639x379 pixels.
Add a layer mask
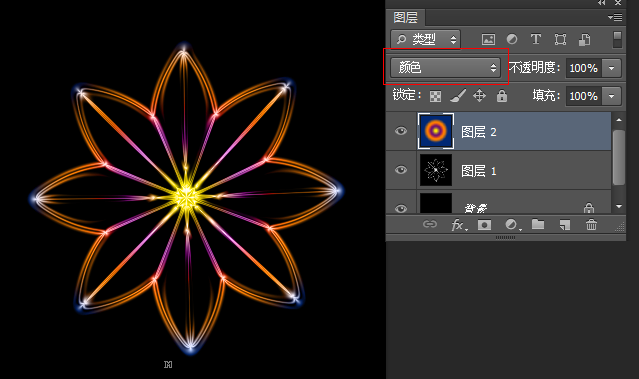pyautogui.click(x=484, y=225)
